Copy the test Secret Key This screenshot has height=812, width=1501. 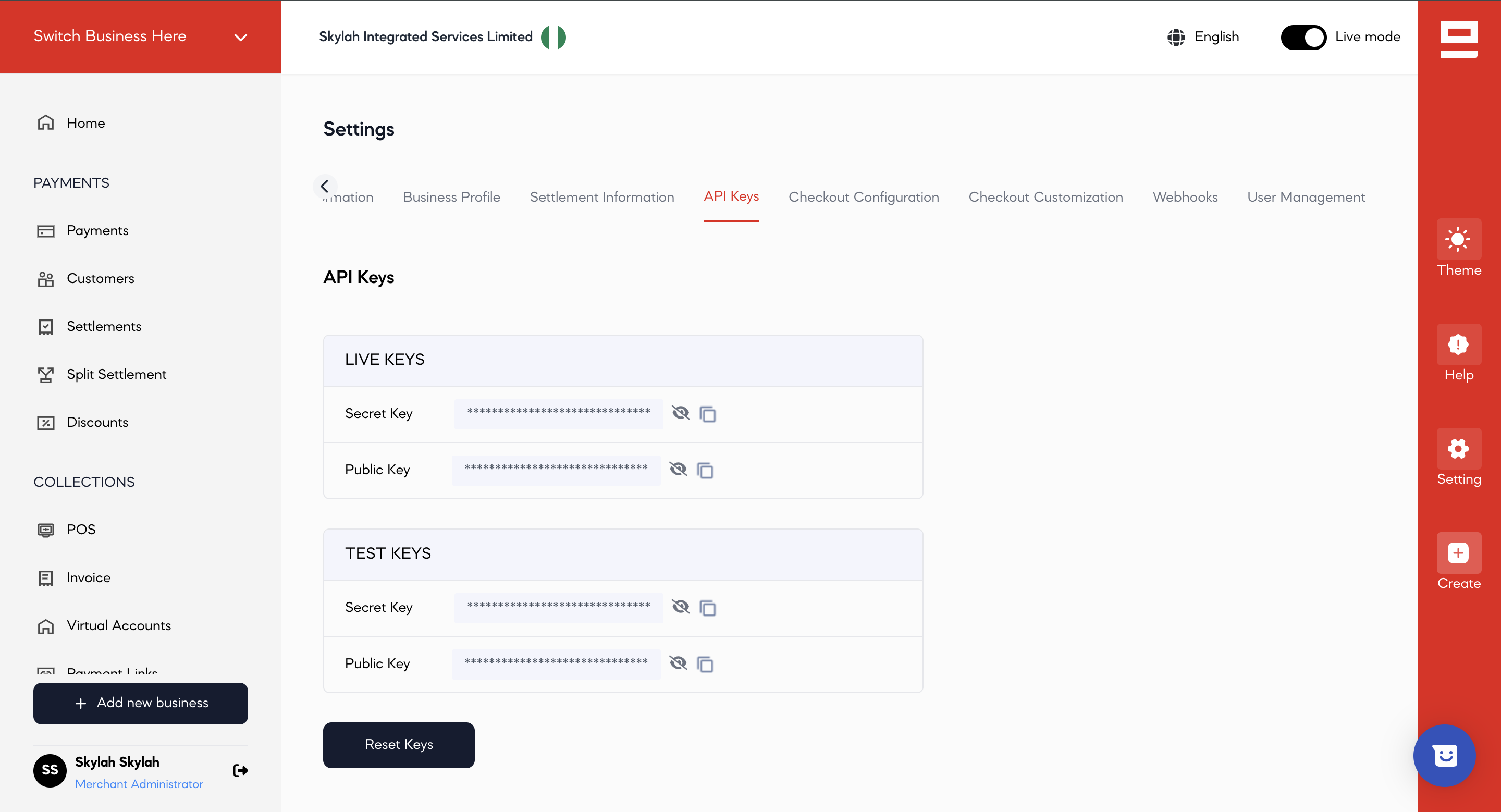tap(707, 608)
